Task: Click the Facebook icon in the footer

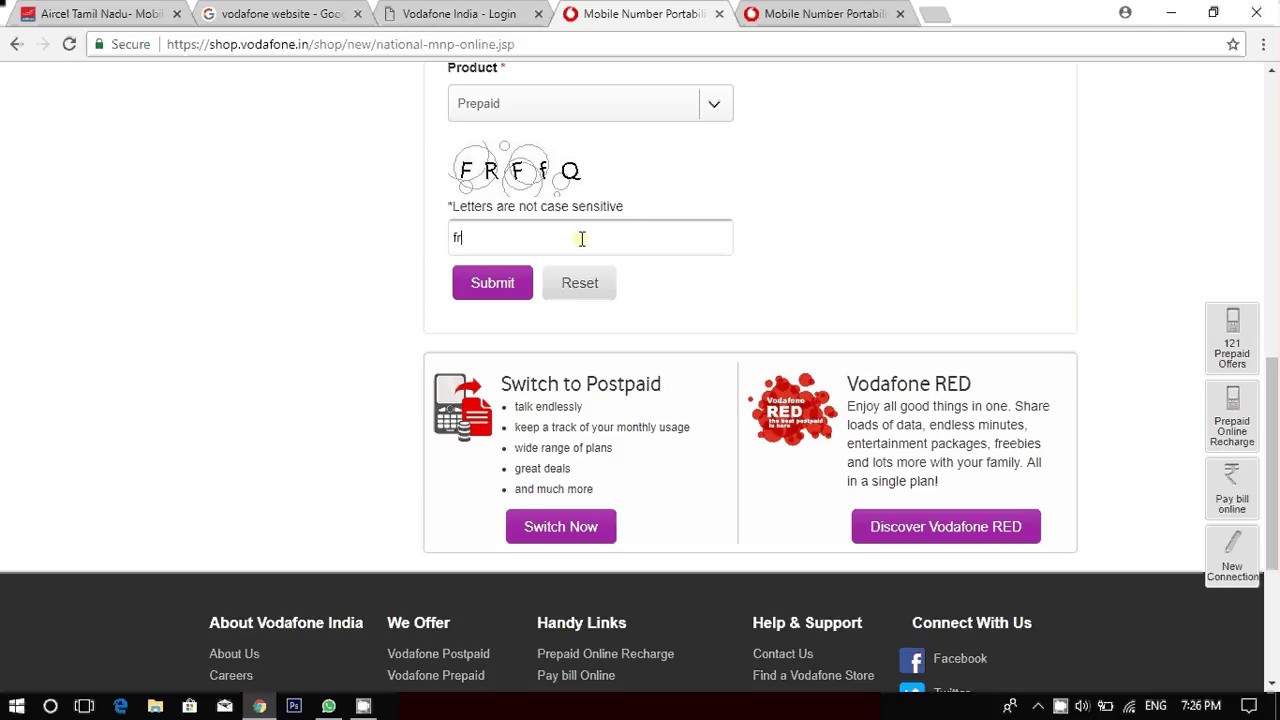Action: point(911,660)
